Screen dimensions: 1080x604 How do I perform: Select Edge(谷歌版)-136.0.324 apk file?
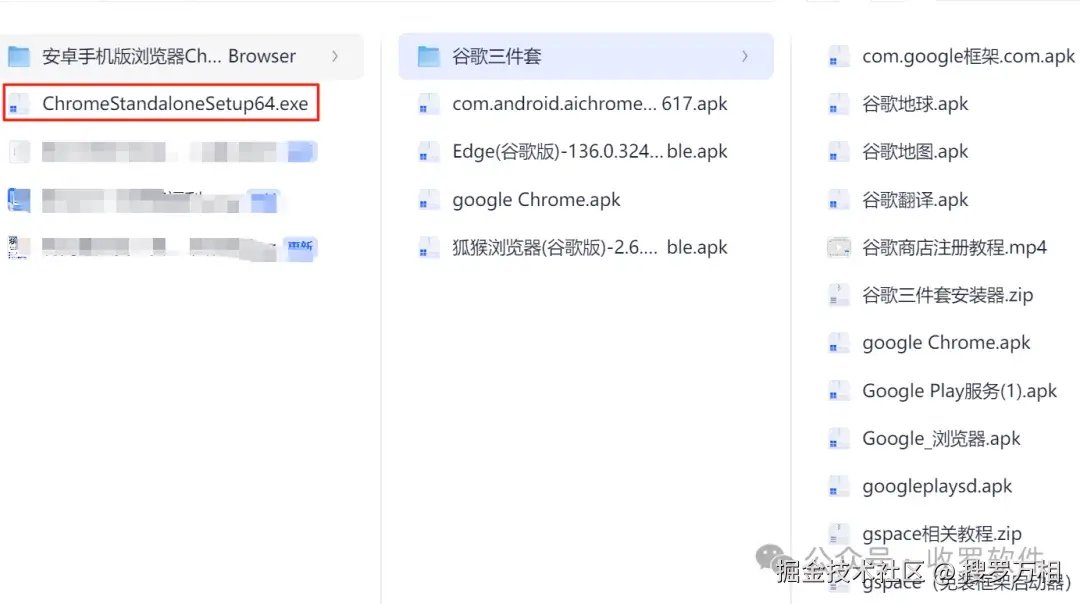point(585,152)
